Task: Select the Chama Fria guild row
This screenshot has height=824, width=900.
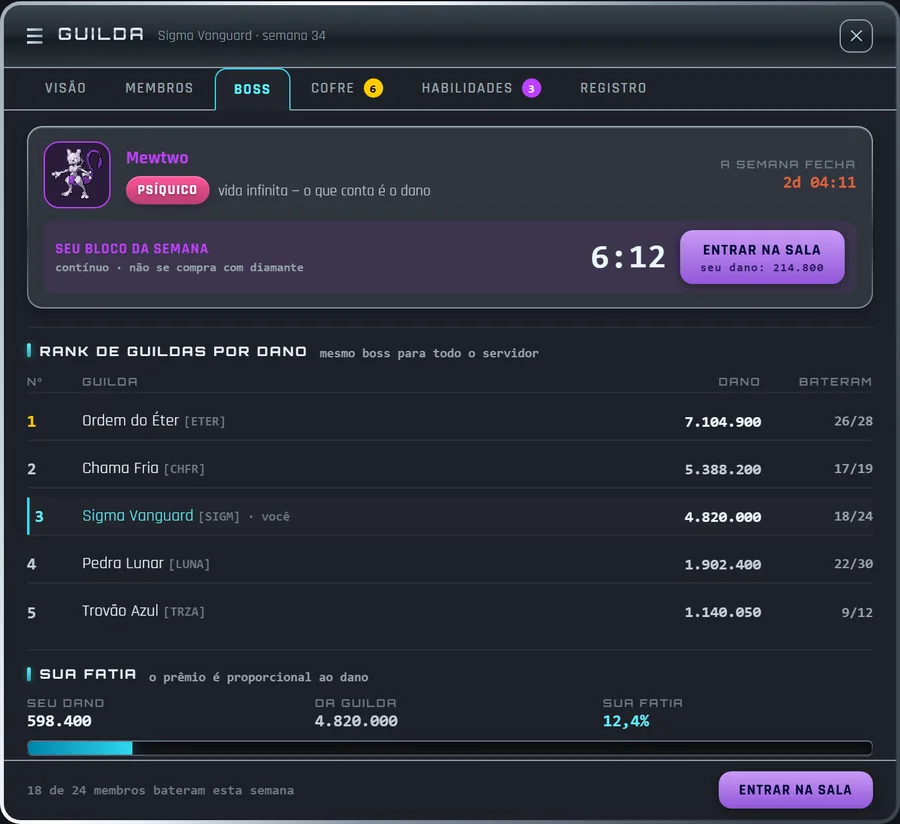Action: pyautogui.click(x=449, y=469)
